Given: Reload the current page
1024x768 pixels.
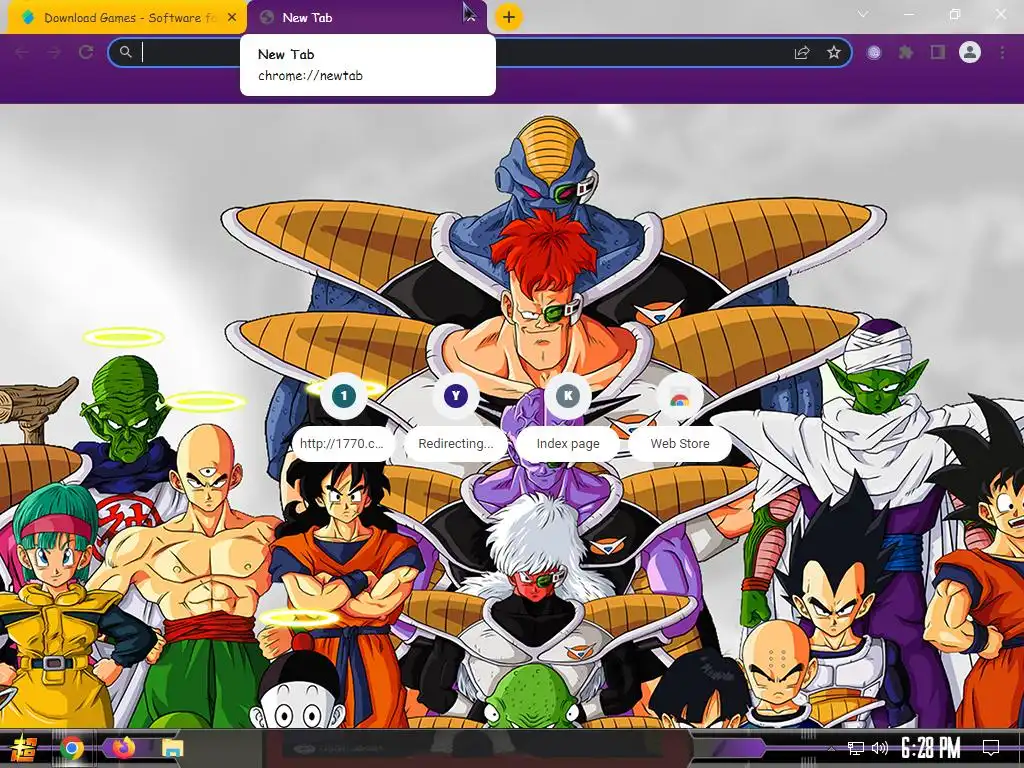Looking at the screenshot, I should (x=86, y=52).
